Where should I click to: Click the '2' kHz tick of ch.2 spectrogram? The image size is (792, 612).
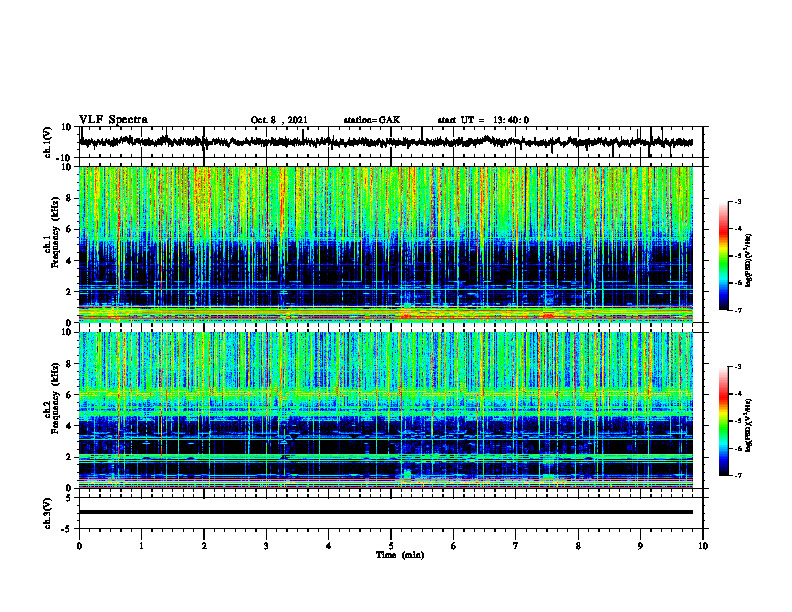coord(69,457)
